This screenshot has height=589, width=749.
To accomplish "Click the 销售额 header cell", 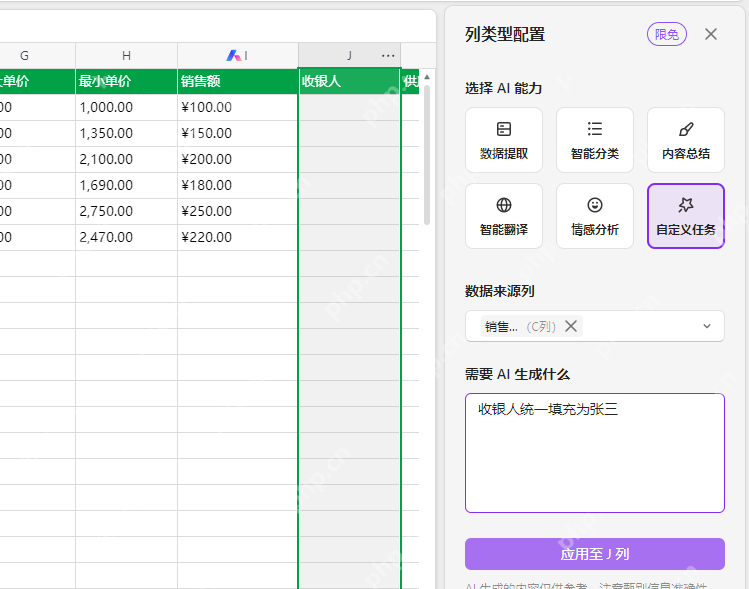I will point(237,81).
